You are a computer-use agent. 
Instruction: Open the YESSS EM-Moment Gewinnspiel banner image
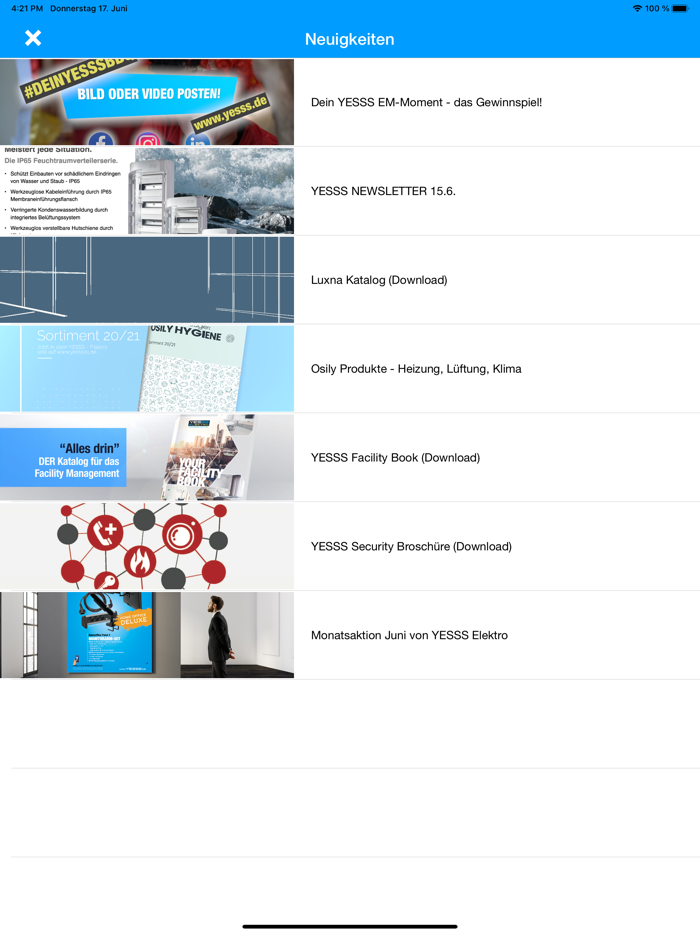point(147,102)
